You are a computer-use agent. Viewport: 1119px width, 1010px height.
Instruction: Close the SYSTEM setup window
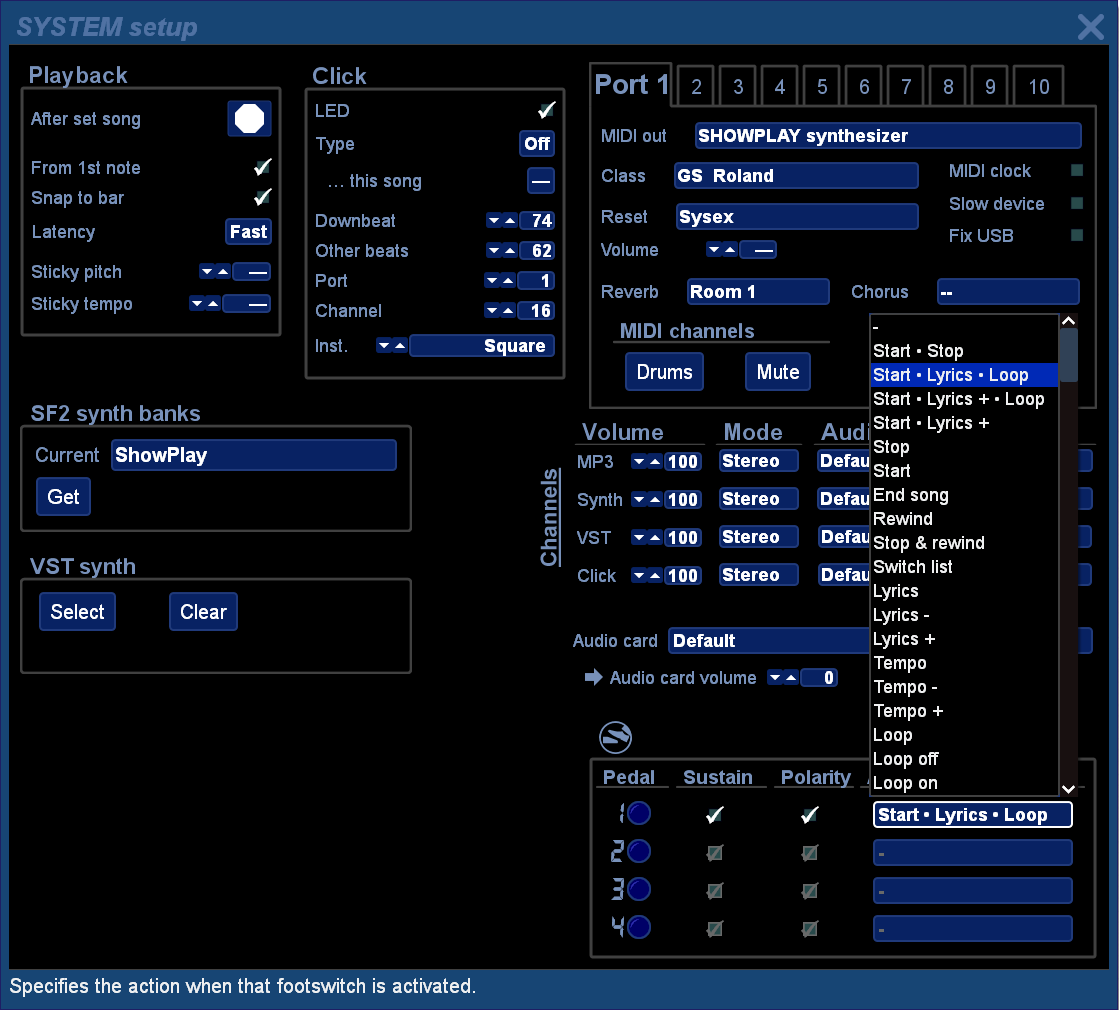1090,26
